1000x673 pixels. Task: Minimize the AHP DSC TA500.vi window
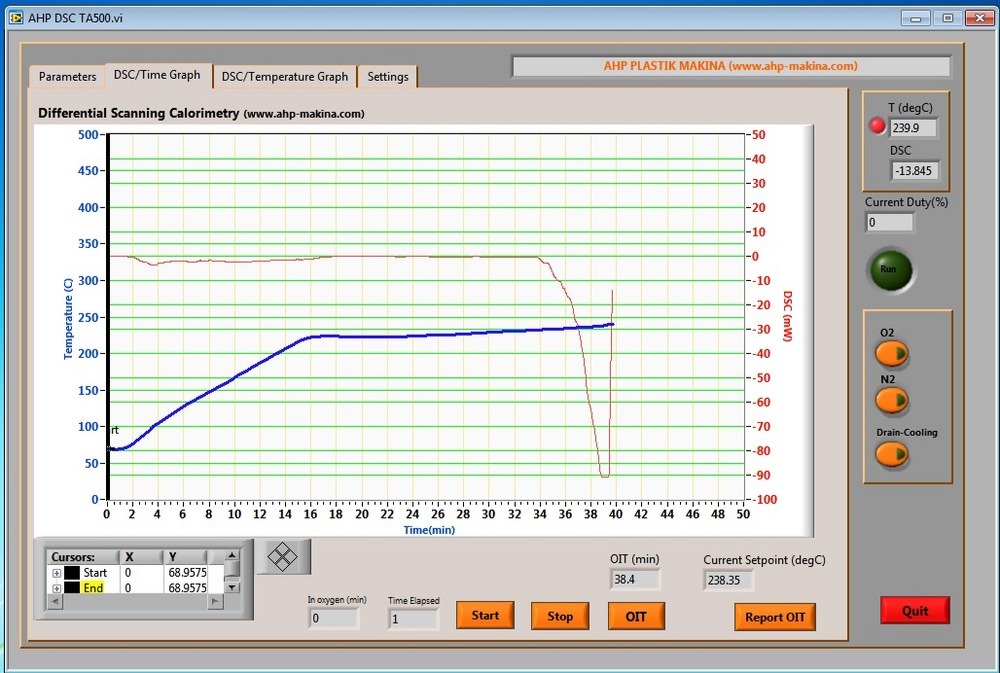pyautogui.click(x=916, y=18)
